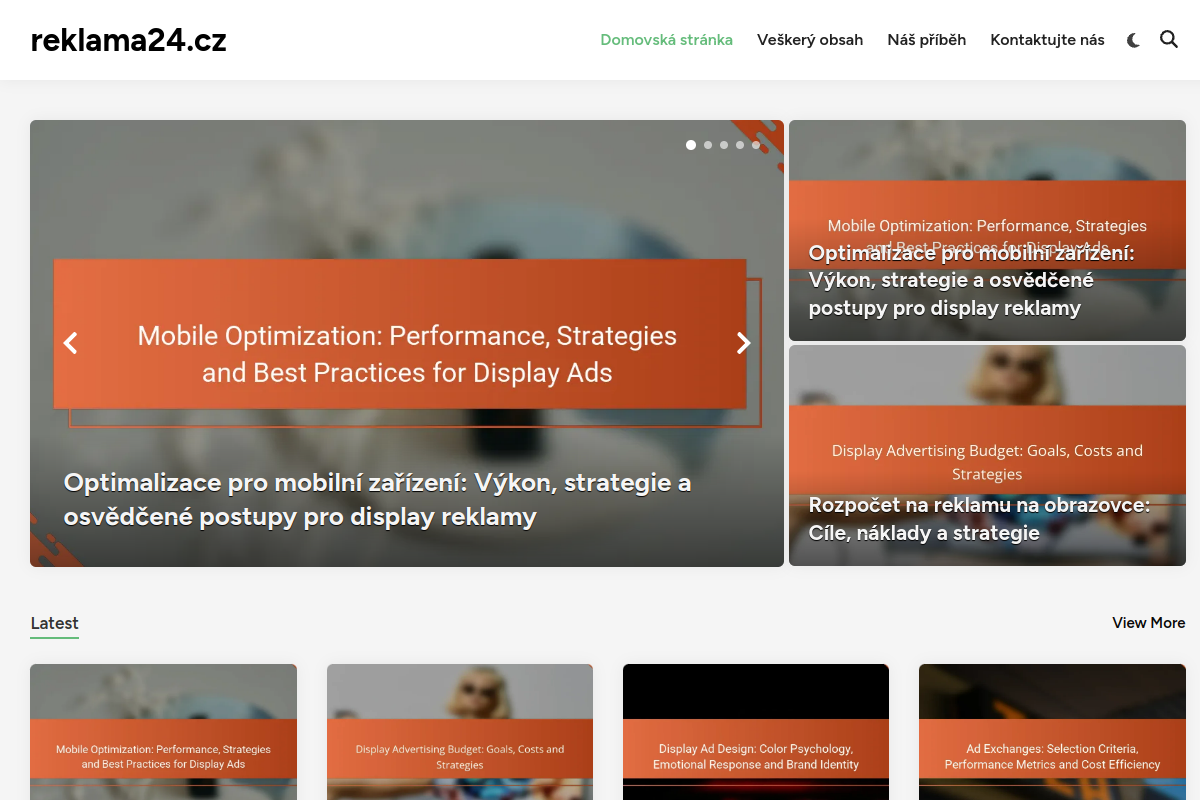The height and width of the screenshot is (800, 1200).
Task: Select the fourth slider dot
Action: tap(740, 145)
